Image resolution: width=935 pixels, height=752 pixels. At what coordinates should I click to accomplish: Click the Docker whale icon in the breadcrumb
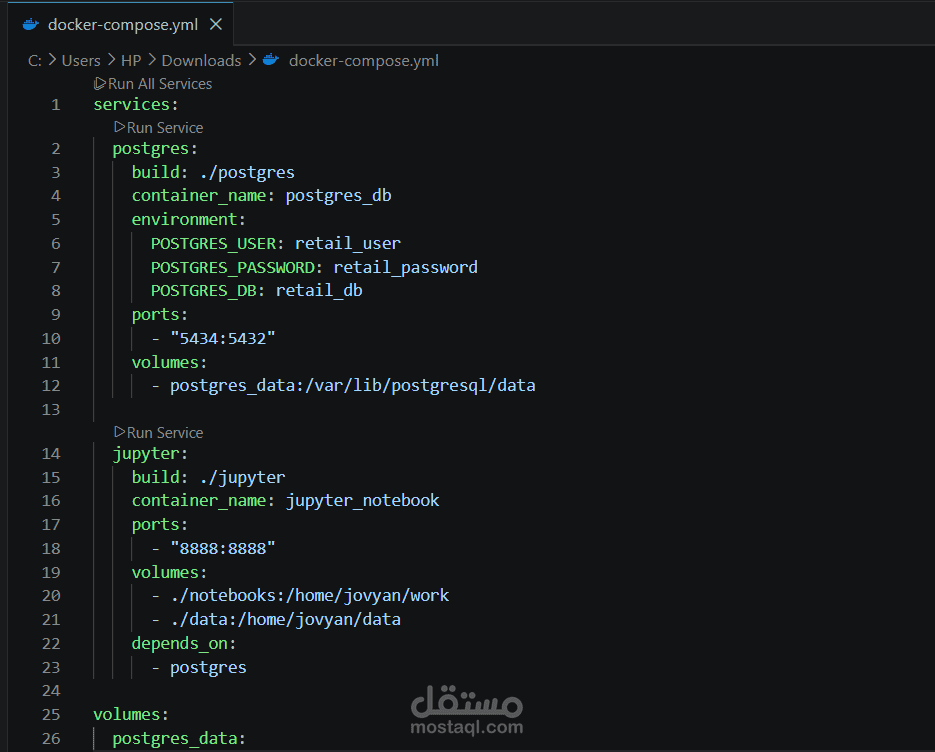(271, 60)
